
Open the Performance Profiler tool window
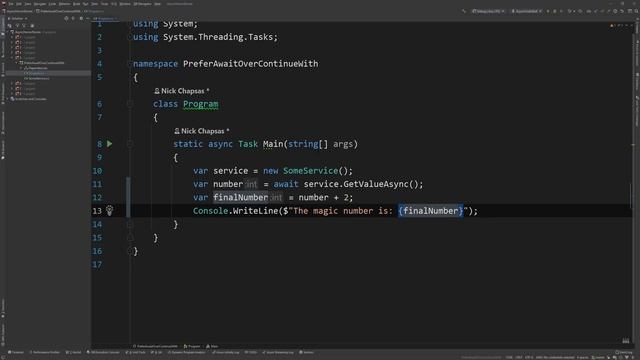(x=45, y=352)
